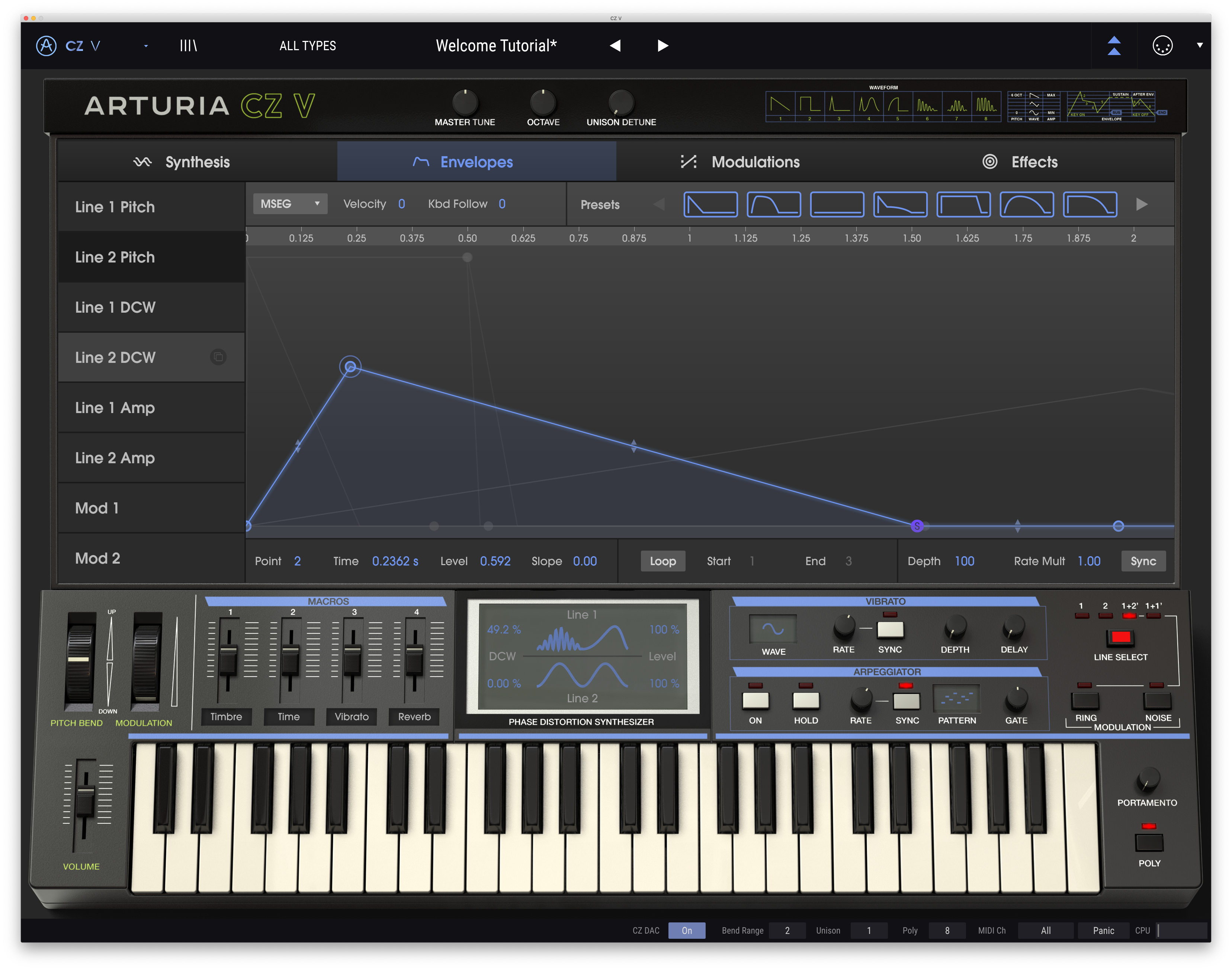Select the vibrato sine WAVE display
The image size is (1232, 970).
pos(773,629)
